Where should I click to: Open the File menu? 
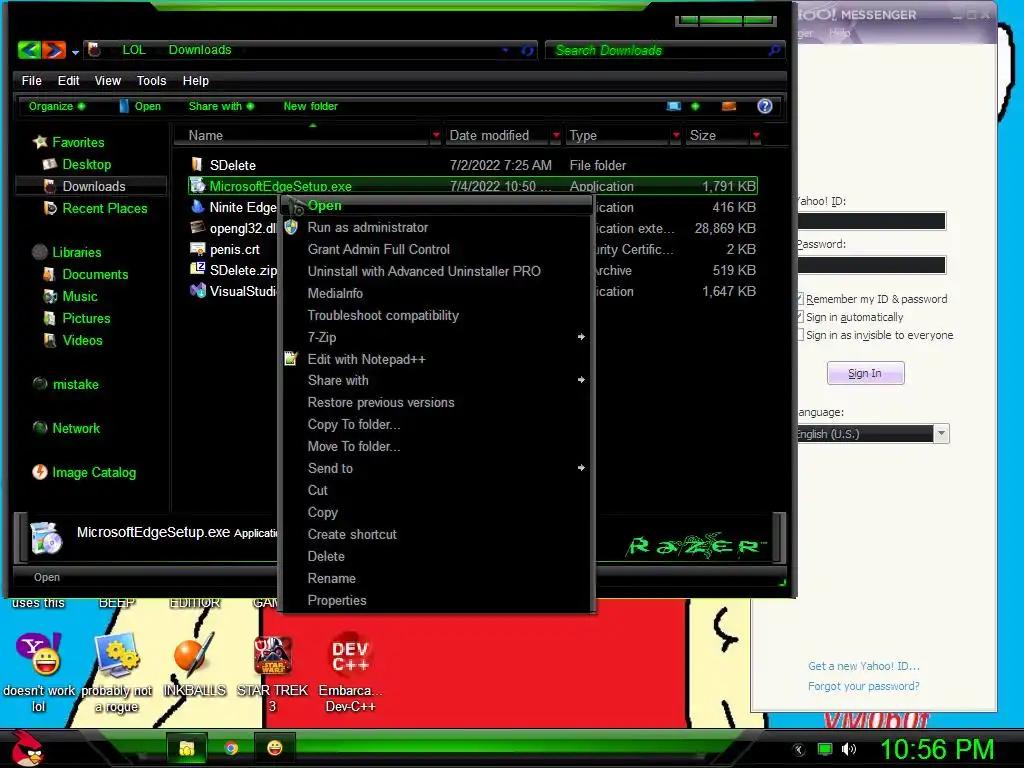point(31,80)
